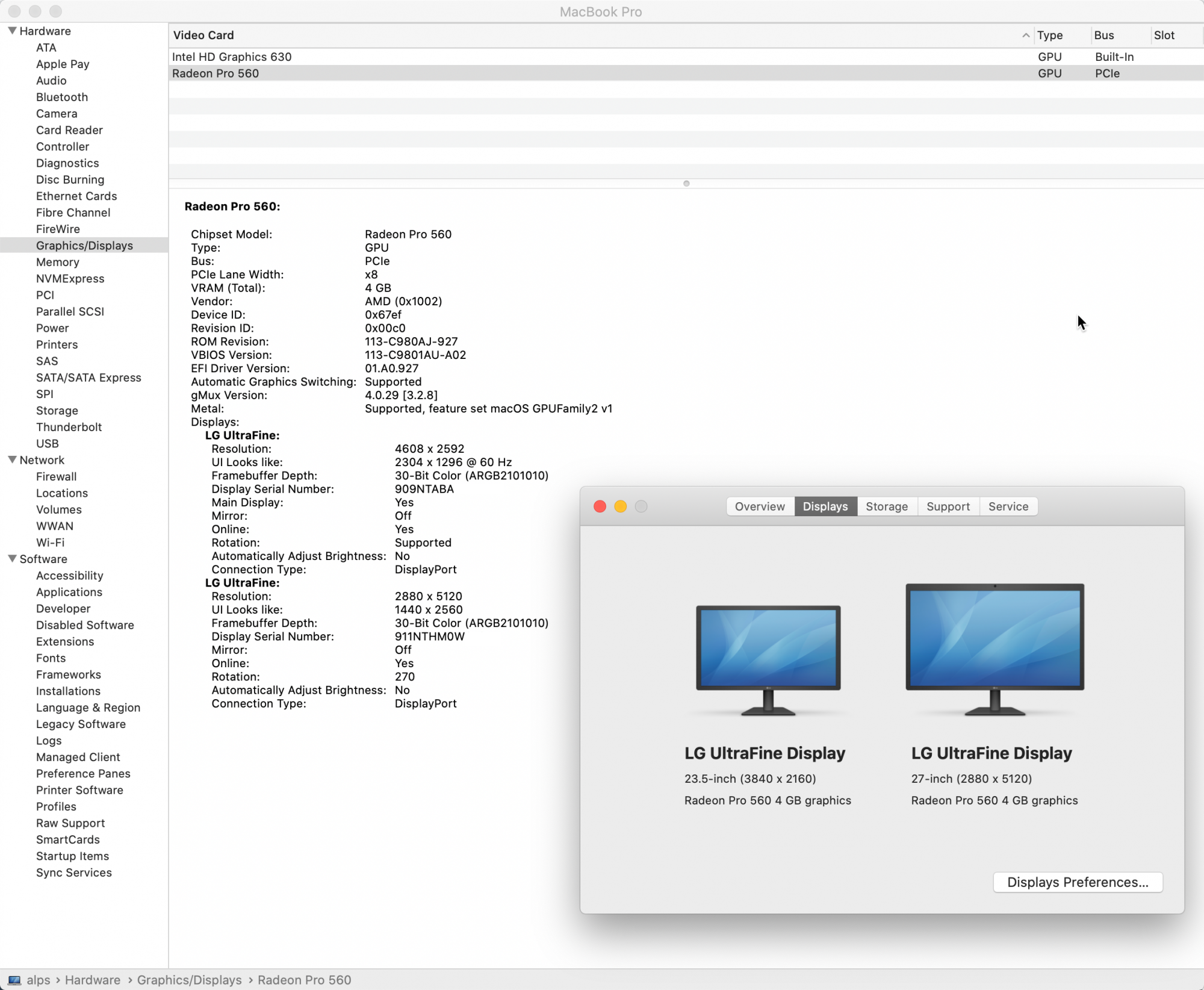The image size is (1204, 990).
Task: Select ATA in the sidebar
Action: click(46, 48)
